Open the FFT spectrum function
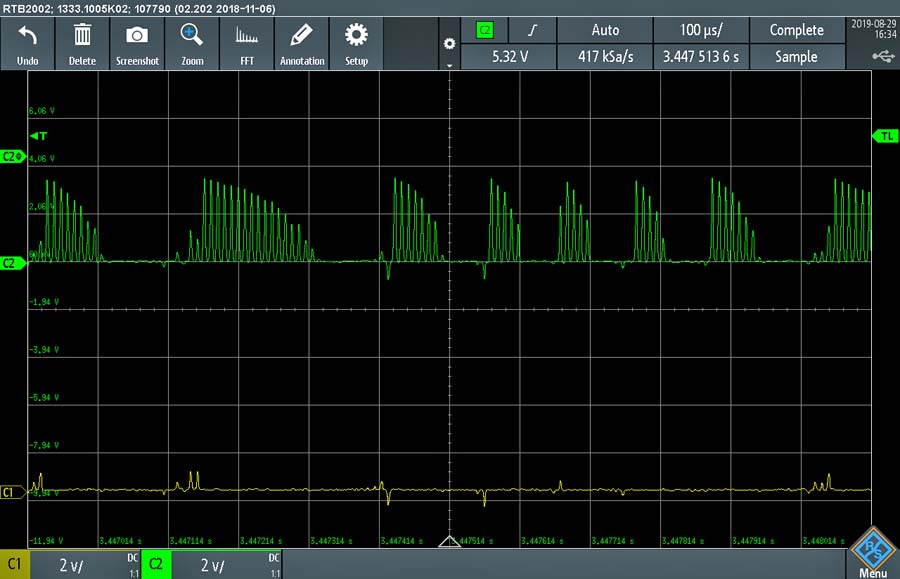Image resolution: width=900 pixels, height=579 pixels. tap(247, 36)
